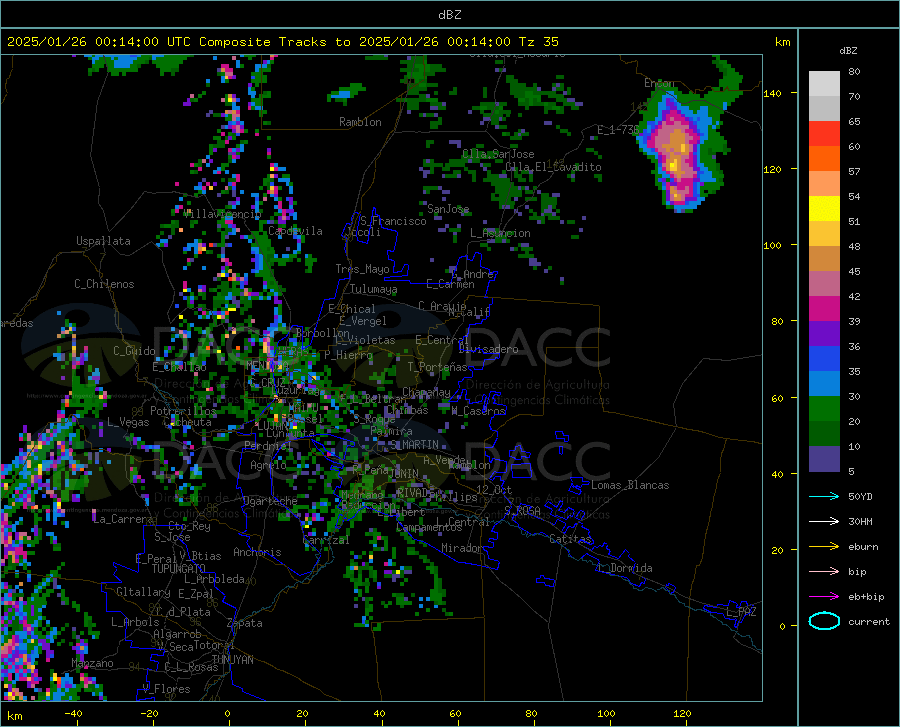Select the magenta 39-42 dBZ color band

coord(824,309)
